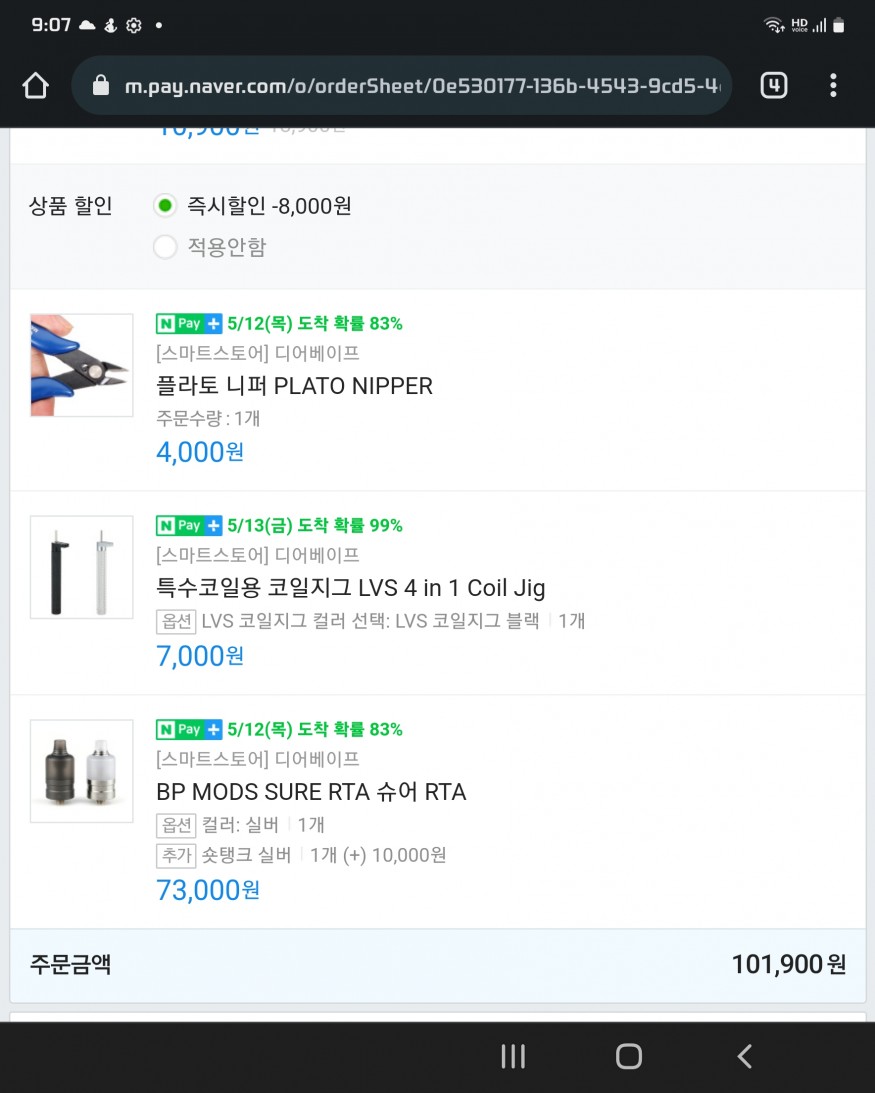The height and width of the screenshot is (1093, 875).
Task: Select the 적용안함 radio option
Action: 165,247
